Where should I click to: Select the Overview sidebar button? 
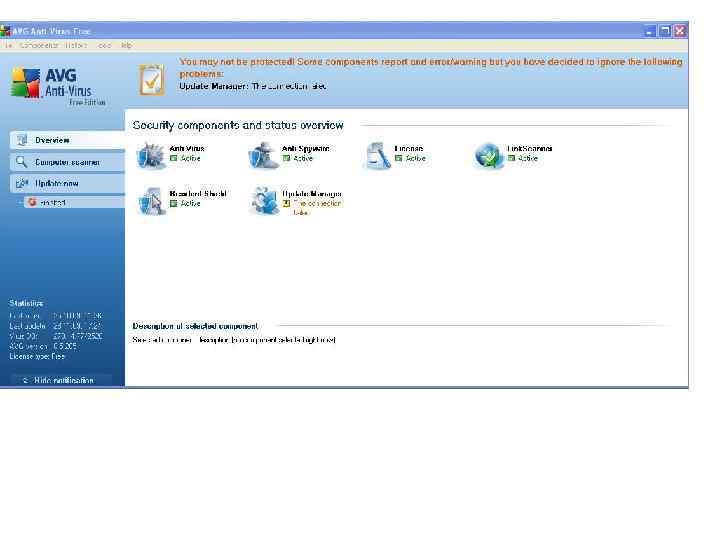pos(68,140)
